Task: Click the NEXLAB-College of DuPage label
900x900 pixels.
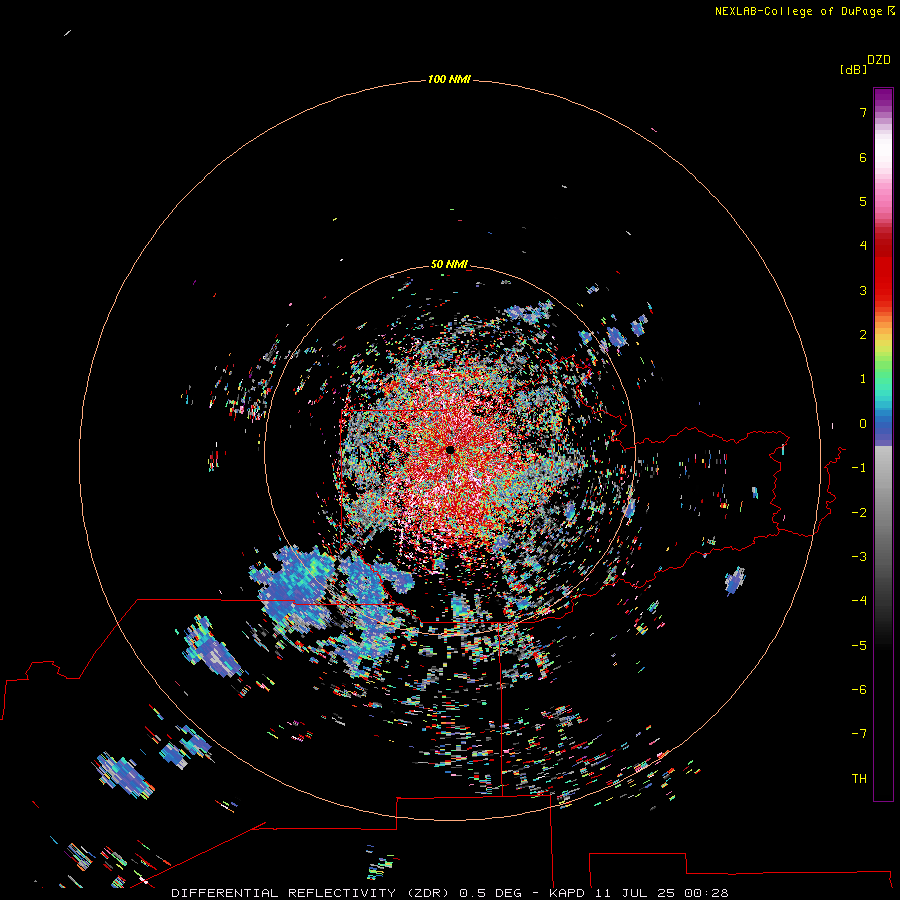Action: point(804,11)
